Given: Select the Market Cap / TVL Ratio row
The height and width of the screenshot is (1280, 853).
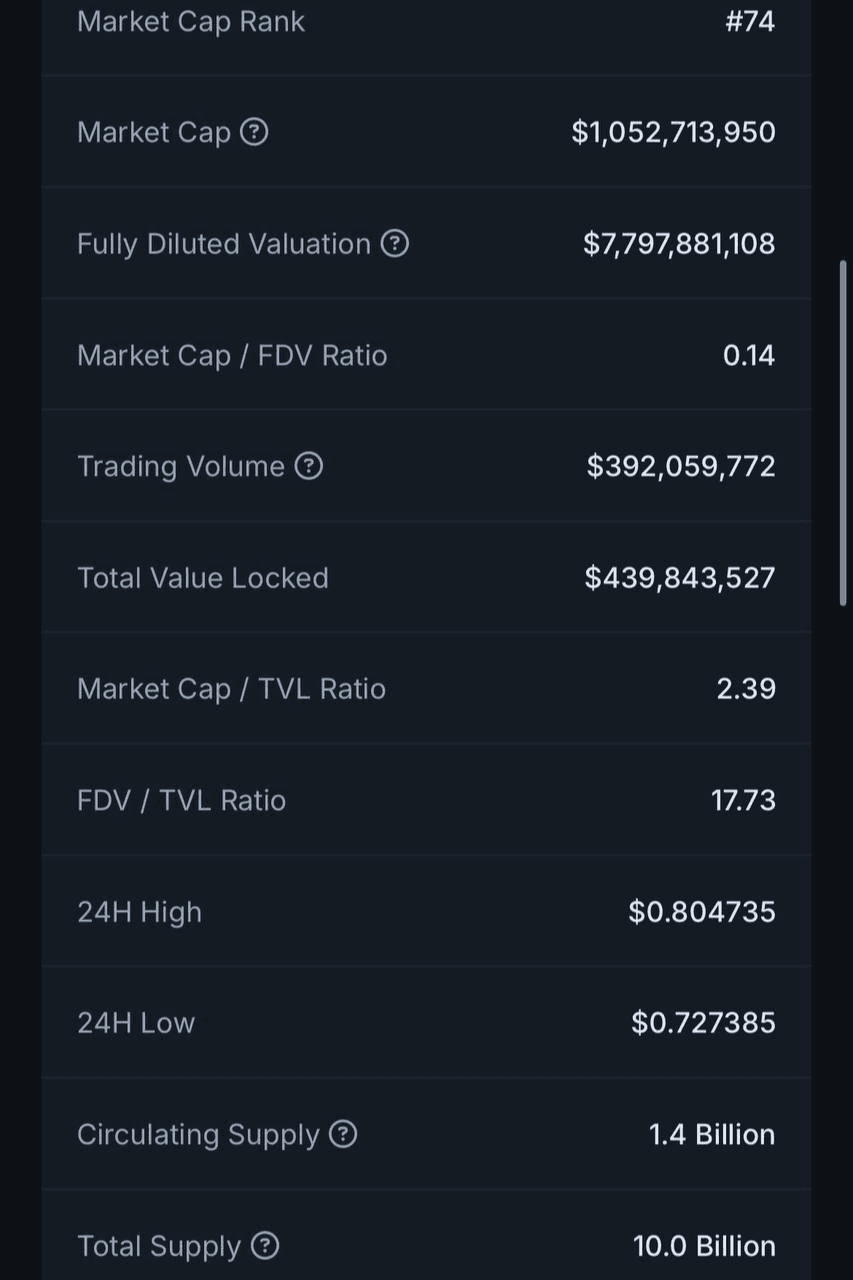Looking at the screenshot, I should (426, 689).
